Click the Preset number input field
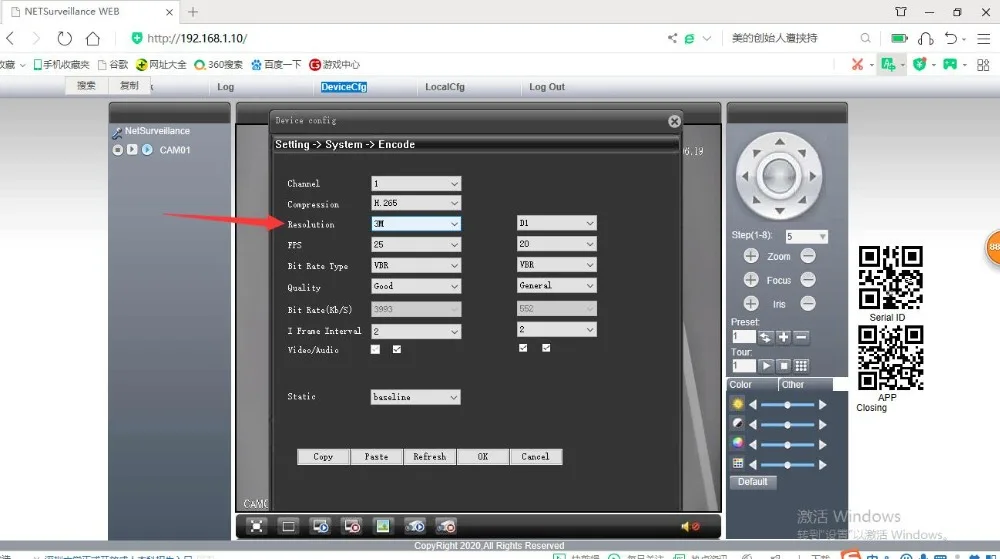 click(x=743, y=337)
